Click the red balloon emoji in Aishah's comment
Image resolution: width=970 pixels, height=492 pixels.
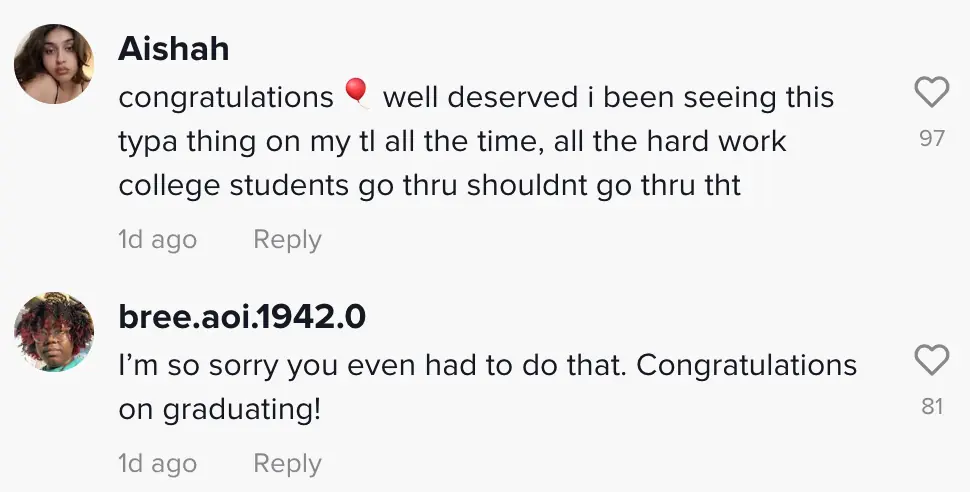pyautogui.click(x=356, y=95)
